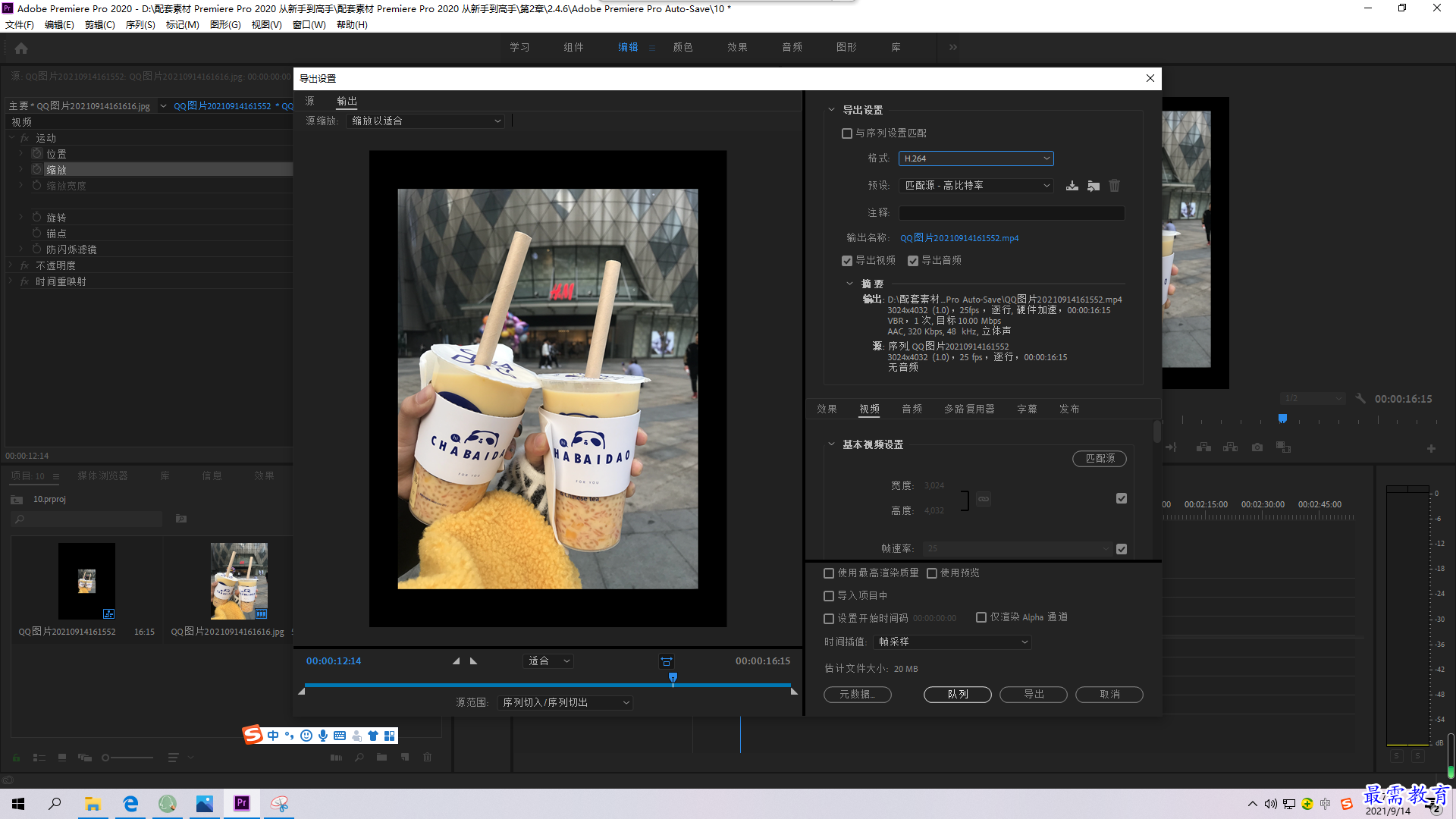This screenshot has width=1456, height=819.
Task: Collapse the 导出设置 section
Action: pyautogui.click(x=831, y=110)
